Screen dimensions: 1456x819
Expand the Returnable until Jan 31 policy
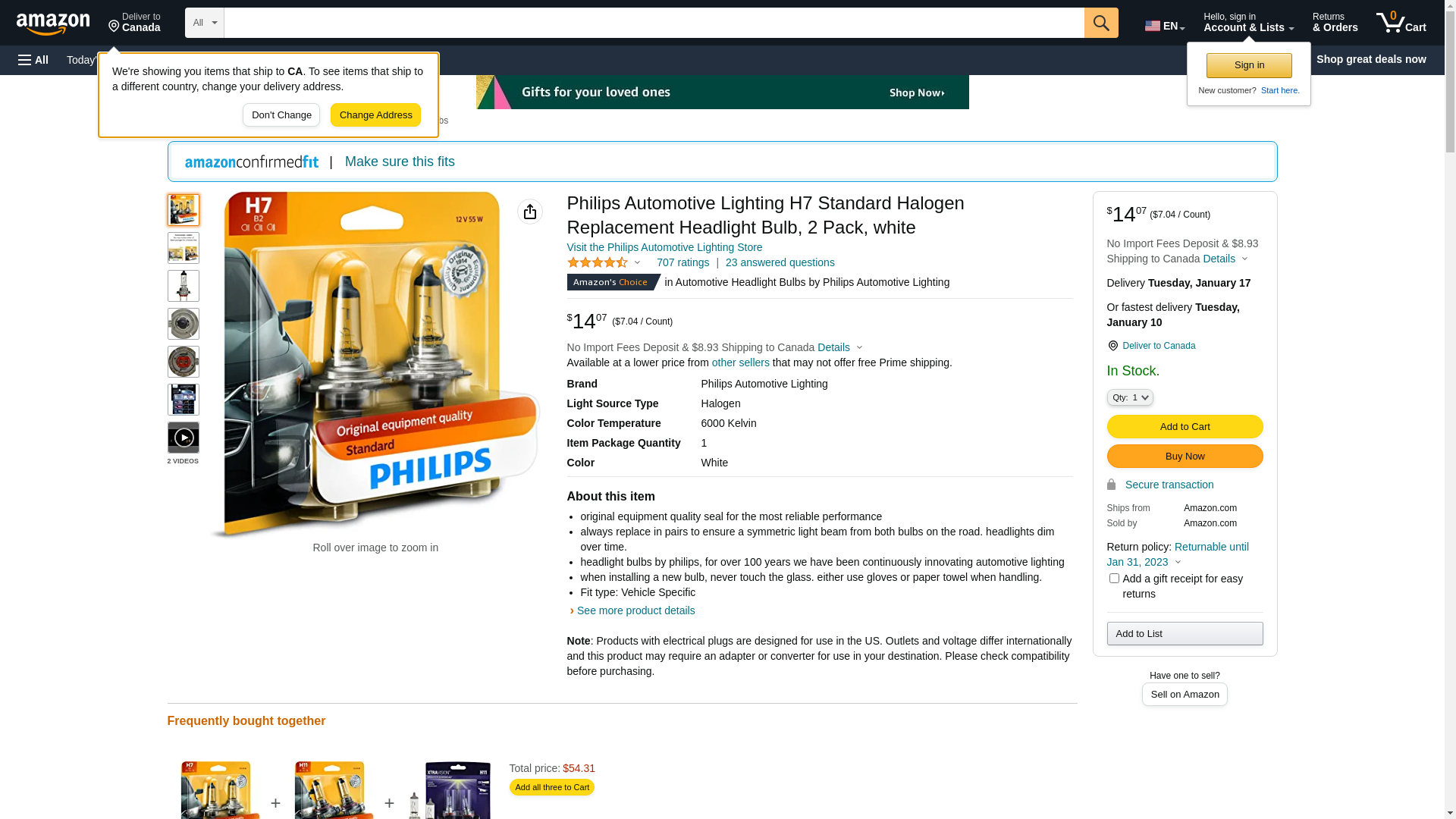coord(1178,554)
